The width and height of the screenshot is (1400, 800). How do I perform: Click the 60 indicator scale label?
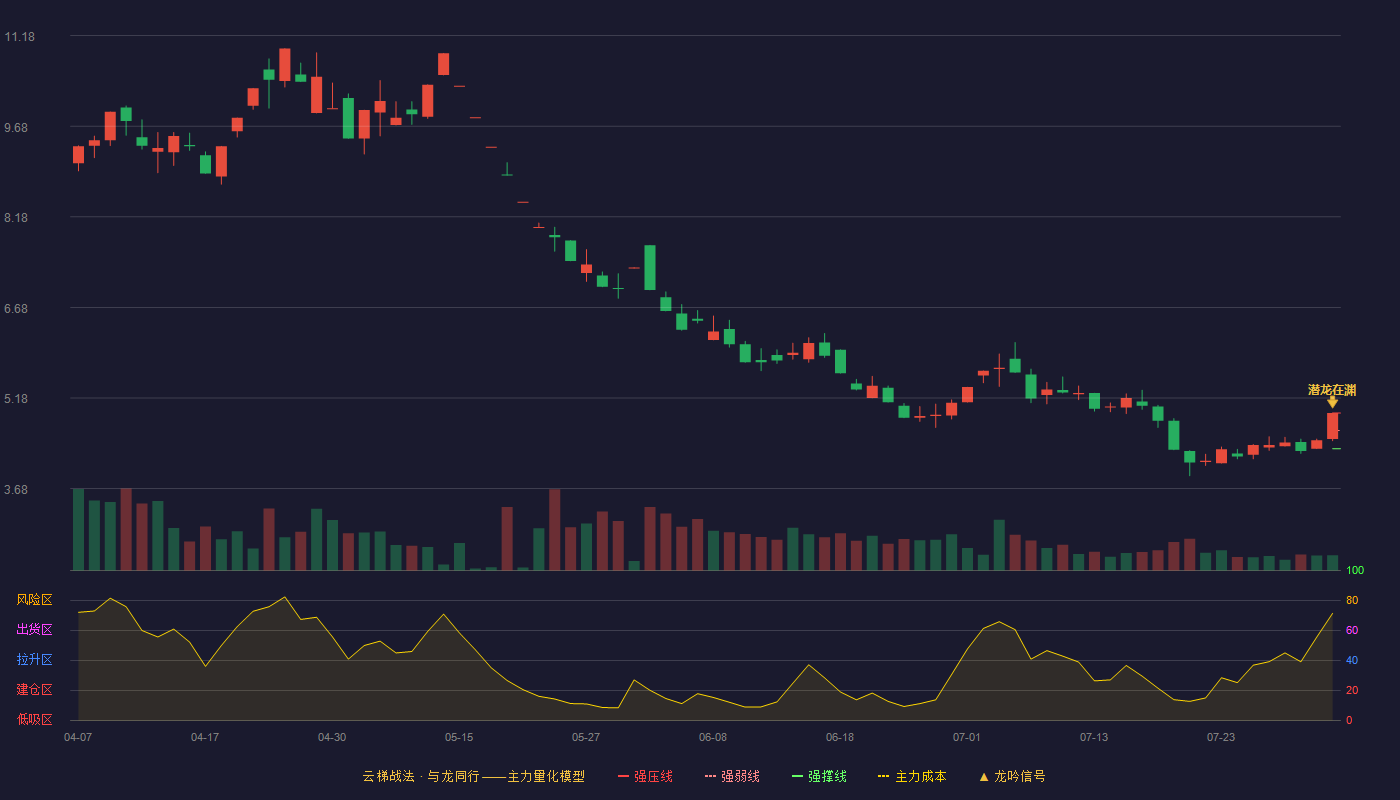point(1352,631)
